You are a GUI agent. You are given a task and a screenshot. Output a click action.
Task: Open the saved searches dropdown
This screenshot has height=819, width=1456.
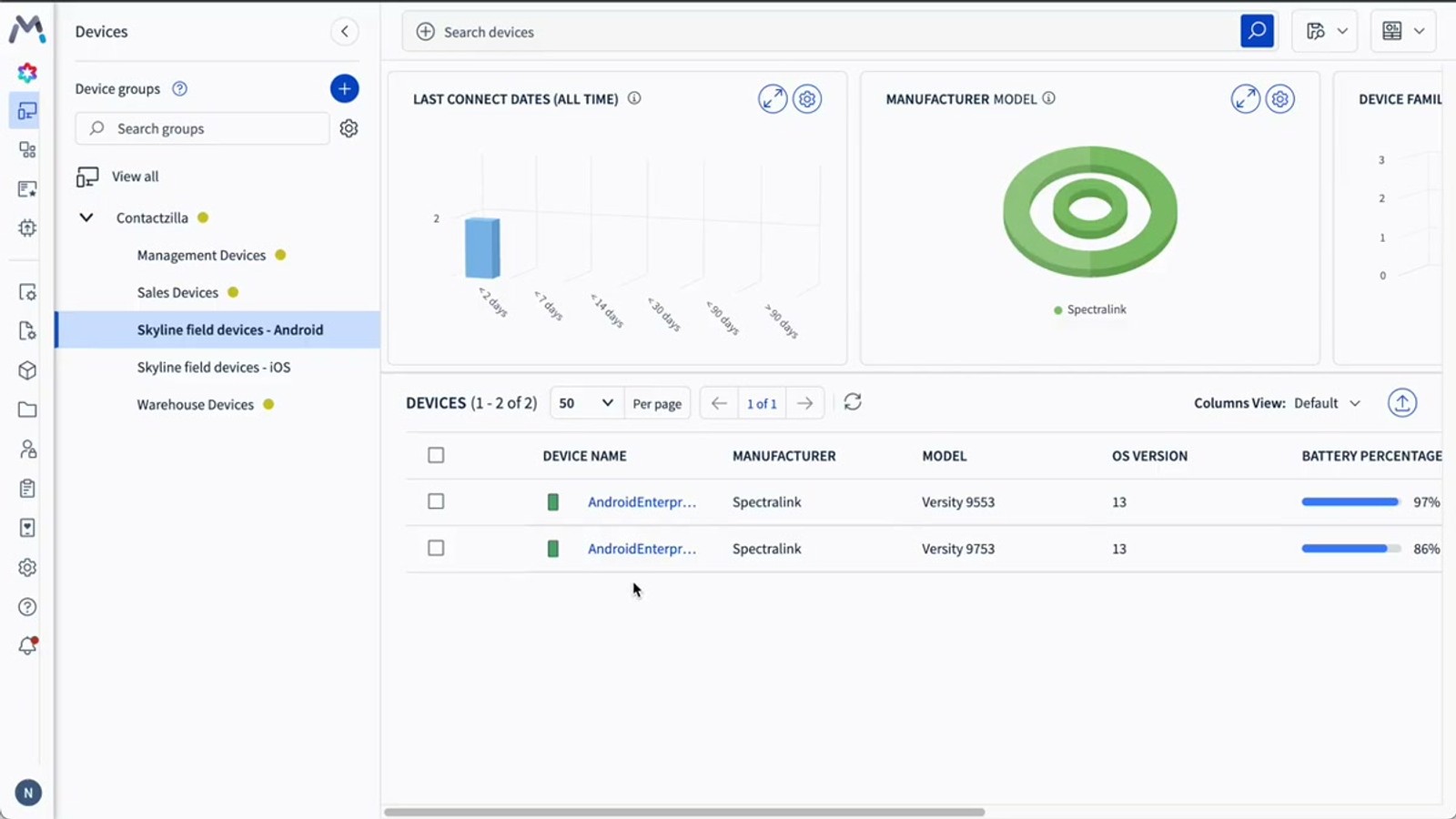1325,32
